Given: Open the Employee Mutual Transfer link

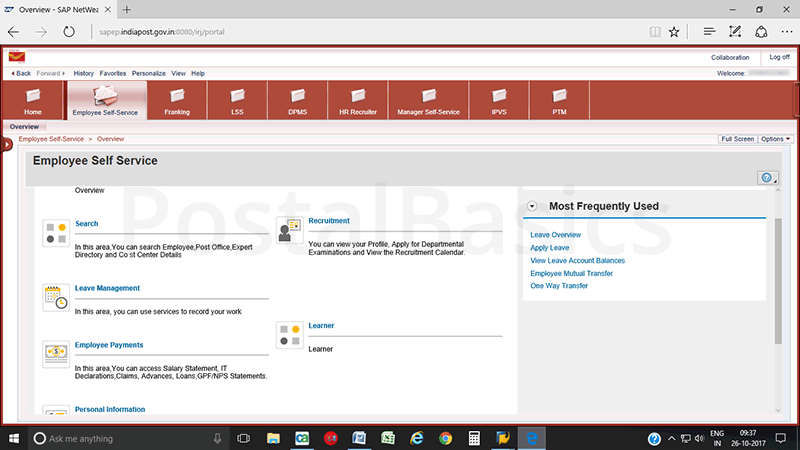Looking at the screenshot, I should pos(571,273).
